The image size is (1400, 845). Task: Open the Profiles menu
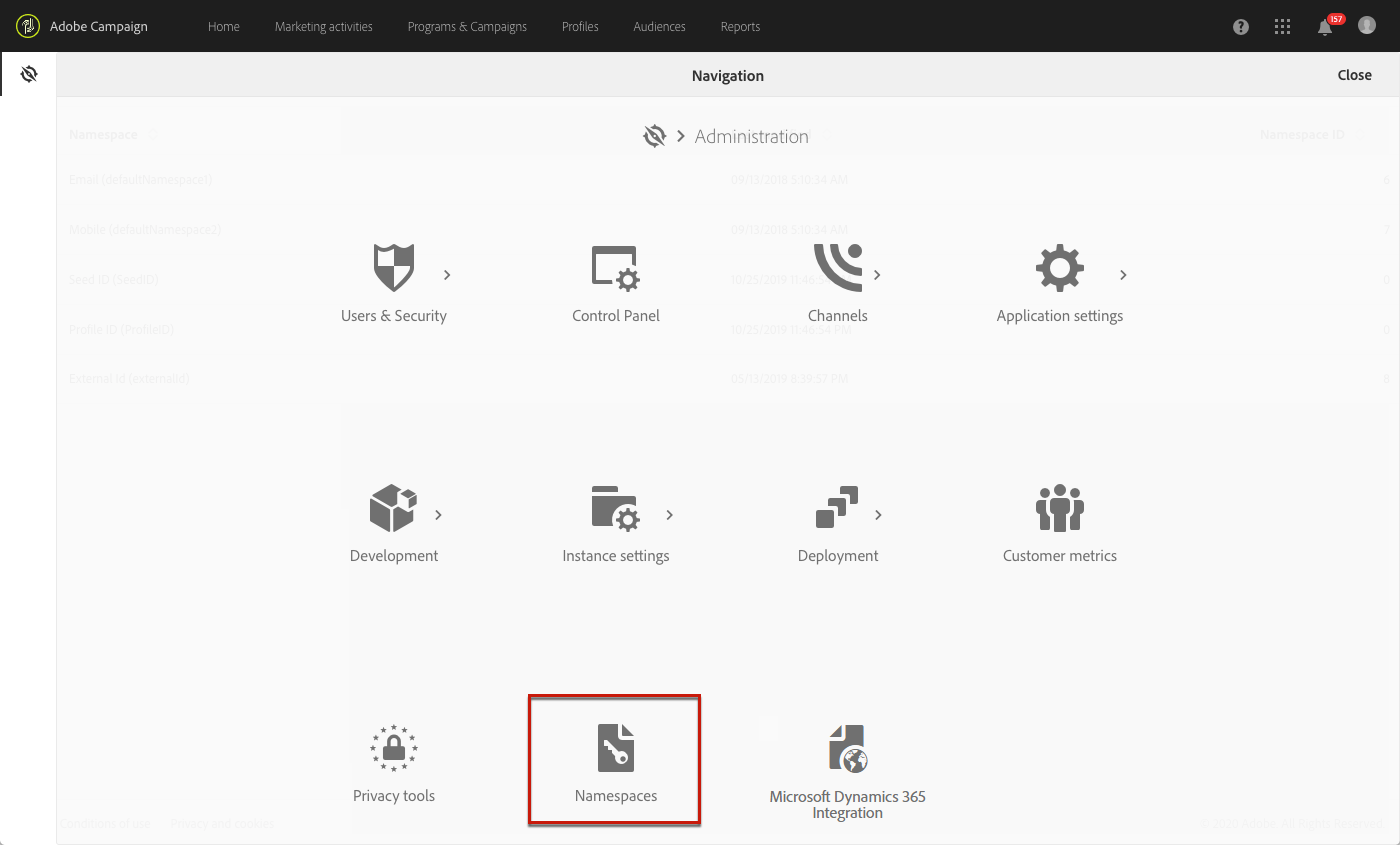coord(580,27)
